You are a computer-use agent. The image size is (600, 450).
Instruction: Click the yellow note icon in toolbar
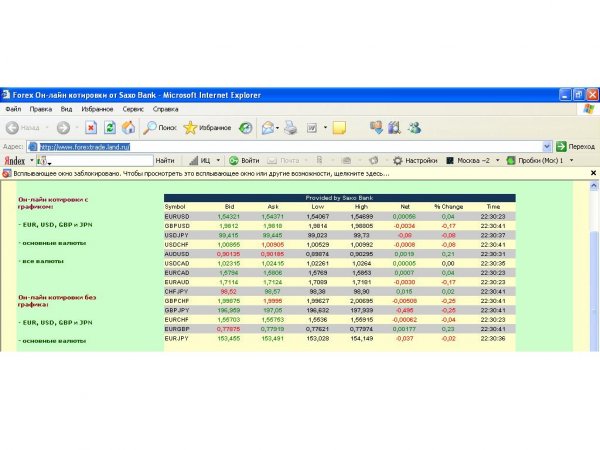click(x=339, y=128)
